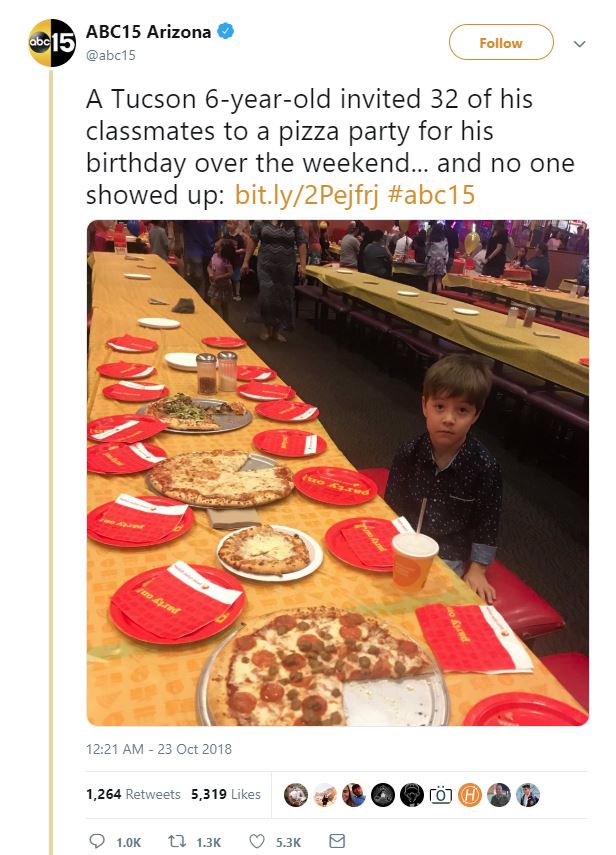Click the orange H avatar among likers
616x855 pixels.
click(x=470, y=795)
